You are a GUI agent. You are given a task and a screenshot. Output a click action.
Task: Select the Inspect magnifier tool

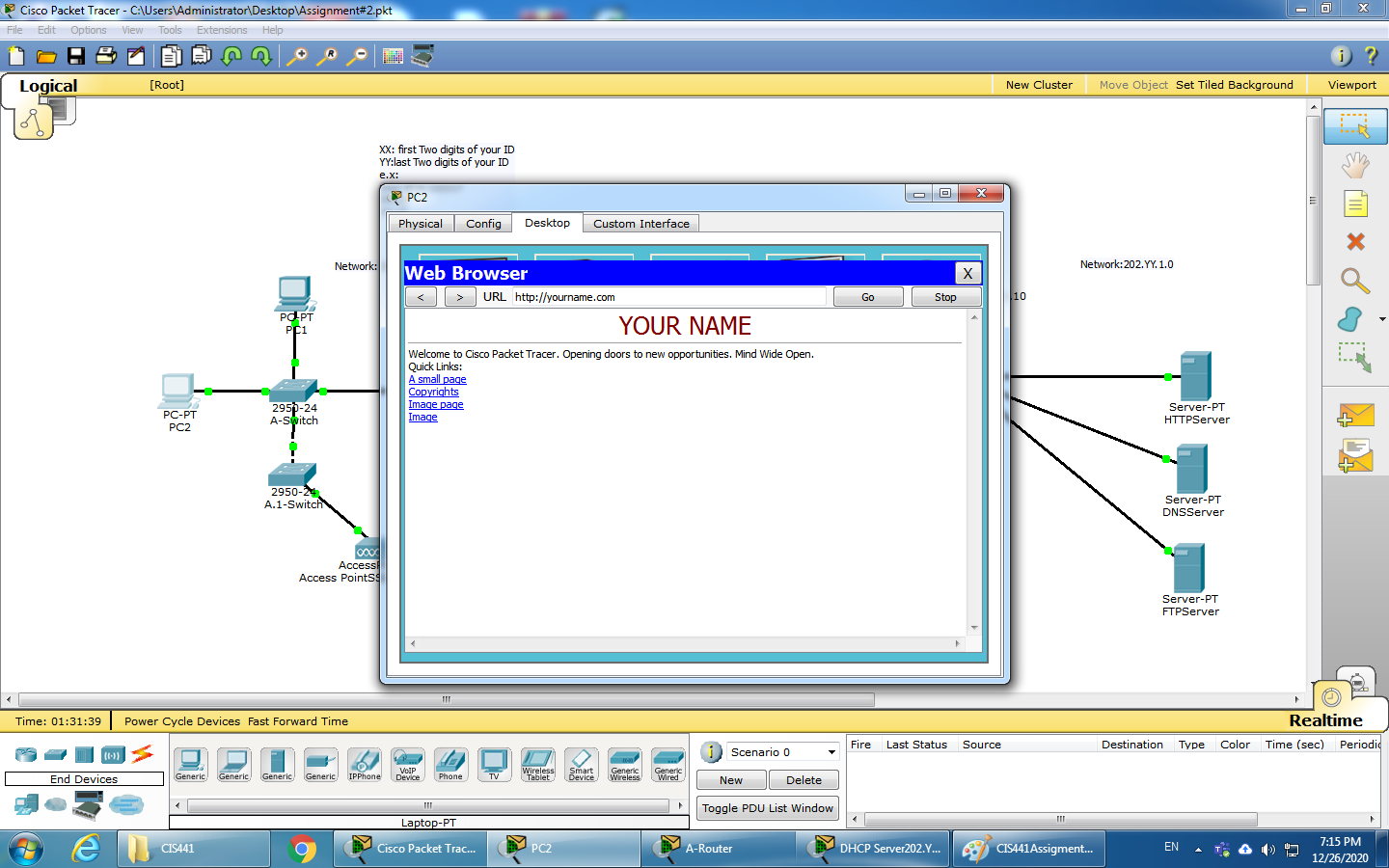tap(1354, 281)
